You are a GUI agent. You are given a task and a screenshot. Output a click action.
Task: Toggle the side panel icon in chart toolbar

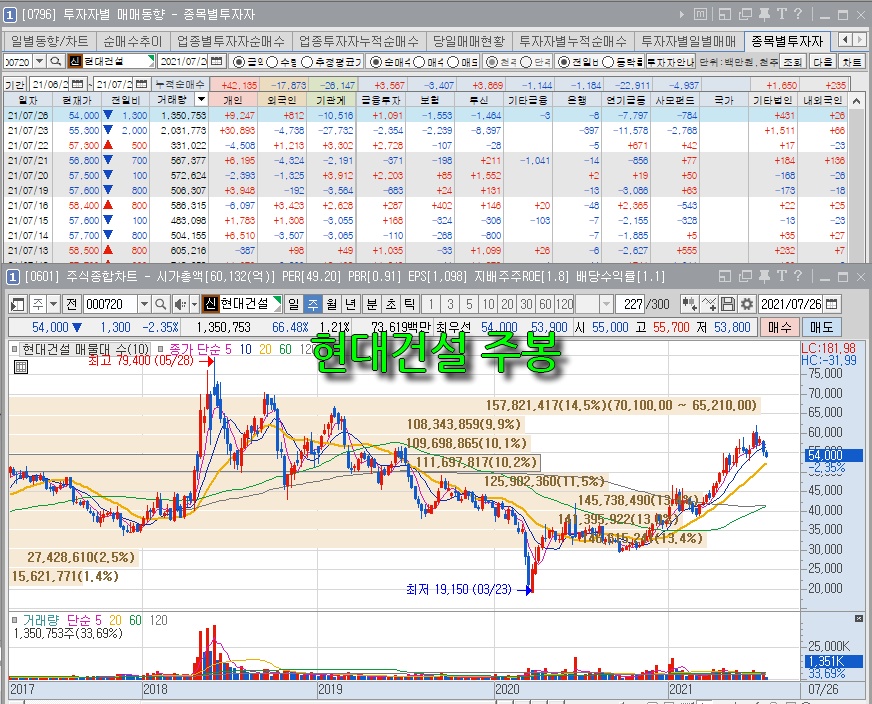(18, 304)
